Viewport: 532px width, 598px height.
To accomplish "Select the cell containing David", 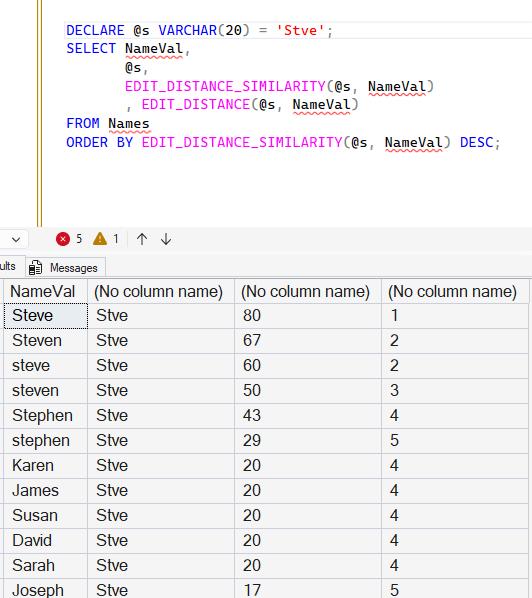I will 46,541.
